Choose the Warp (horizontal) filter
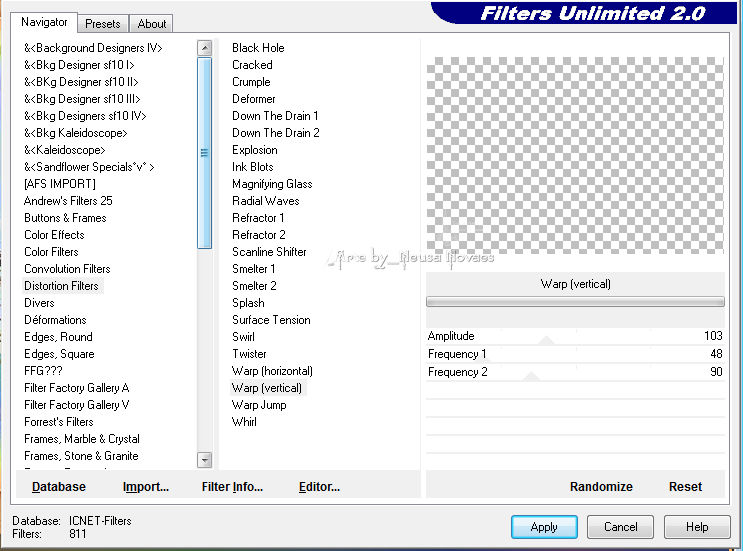Screen dimensions: 743x551 tap(272, 371)
